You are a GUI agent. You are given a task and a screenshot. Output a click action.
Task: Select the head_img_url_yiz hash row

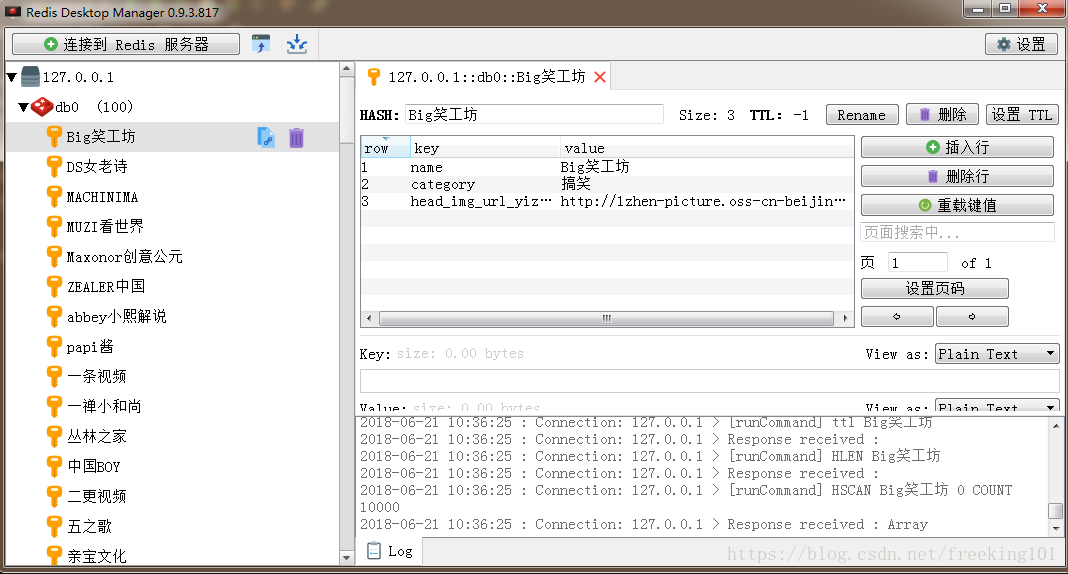point(607,201)
